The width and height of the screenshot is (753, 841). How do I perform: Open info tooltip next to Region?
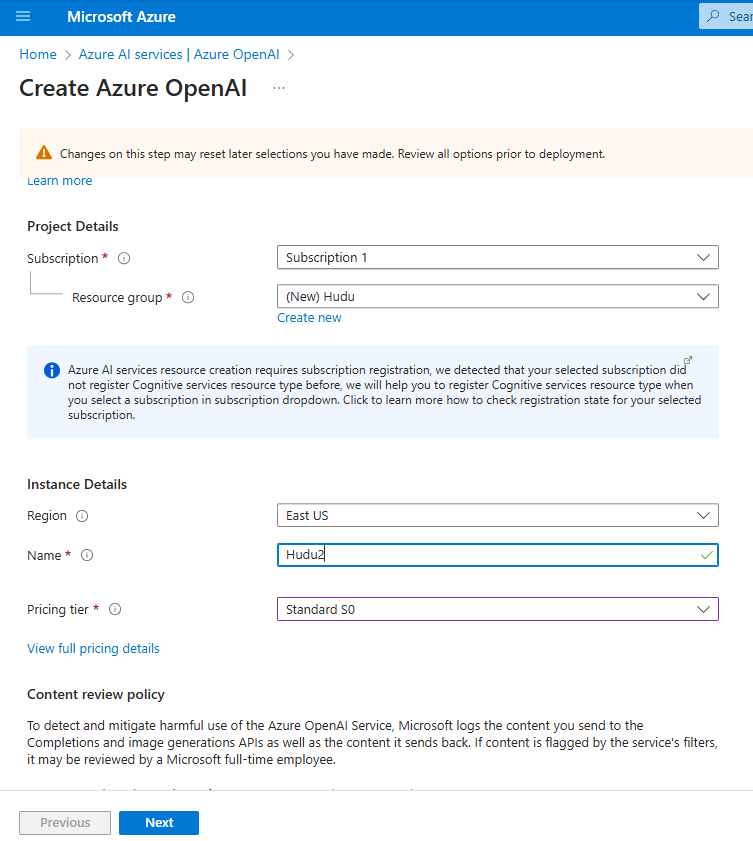[82, 516]
